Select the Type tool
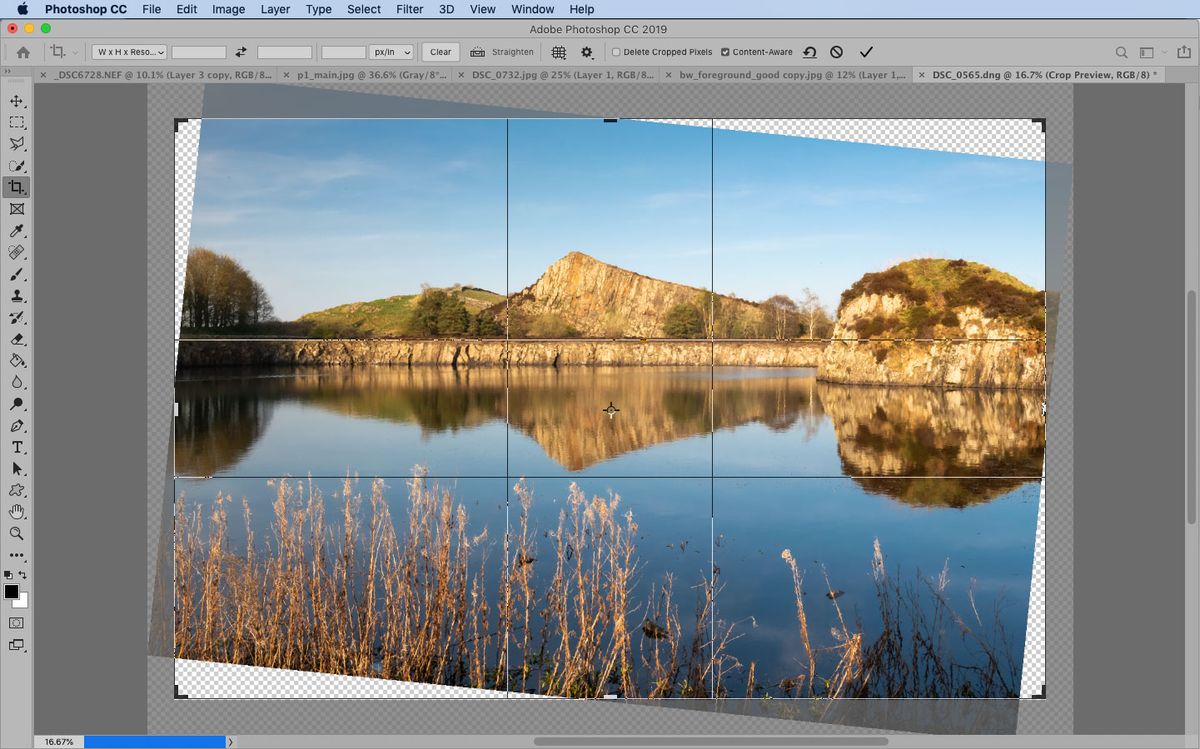The height and width of the screenshot is (749, 1200). pyautogui.click(x=17, y=447)
